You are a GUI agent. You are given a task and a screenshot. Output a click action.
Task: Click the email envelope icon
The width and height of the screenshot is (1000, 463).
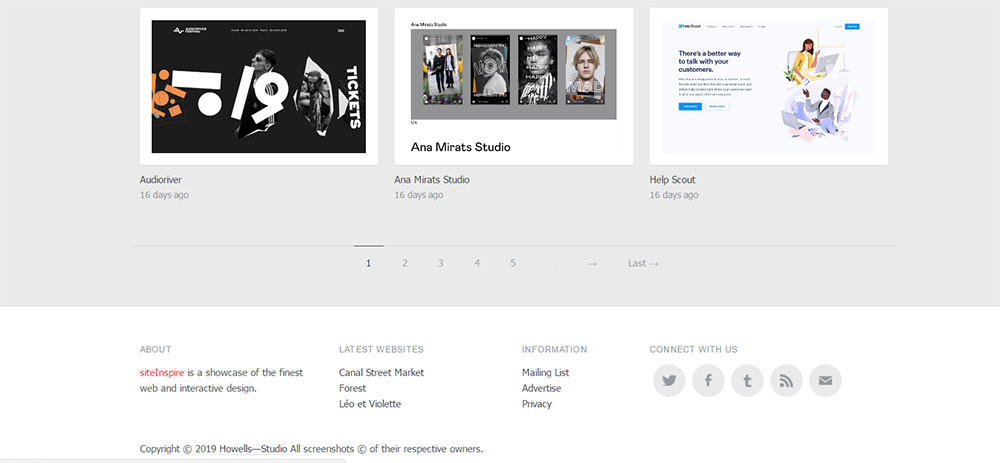coord(825,381)
